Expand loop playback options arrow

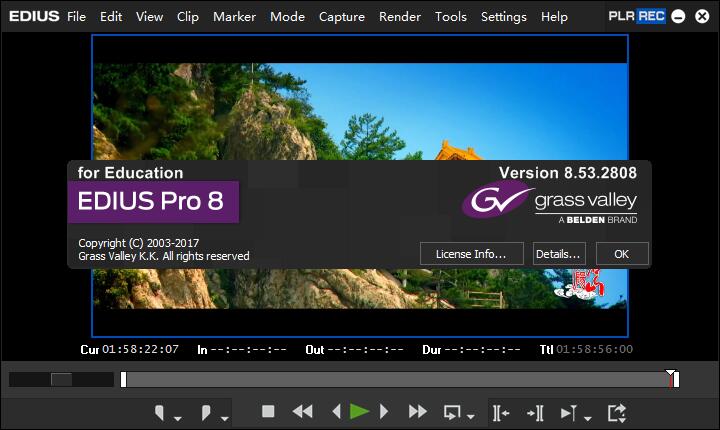(471, 417)
